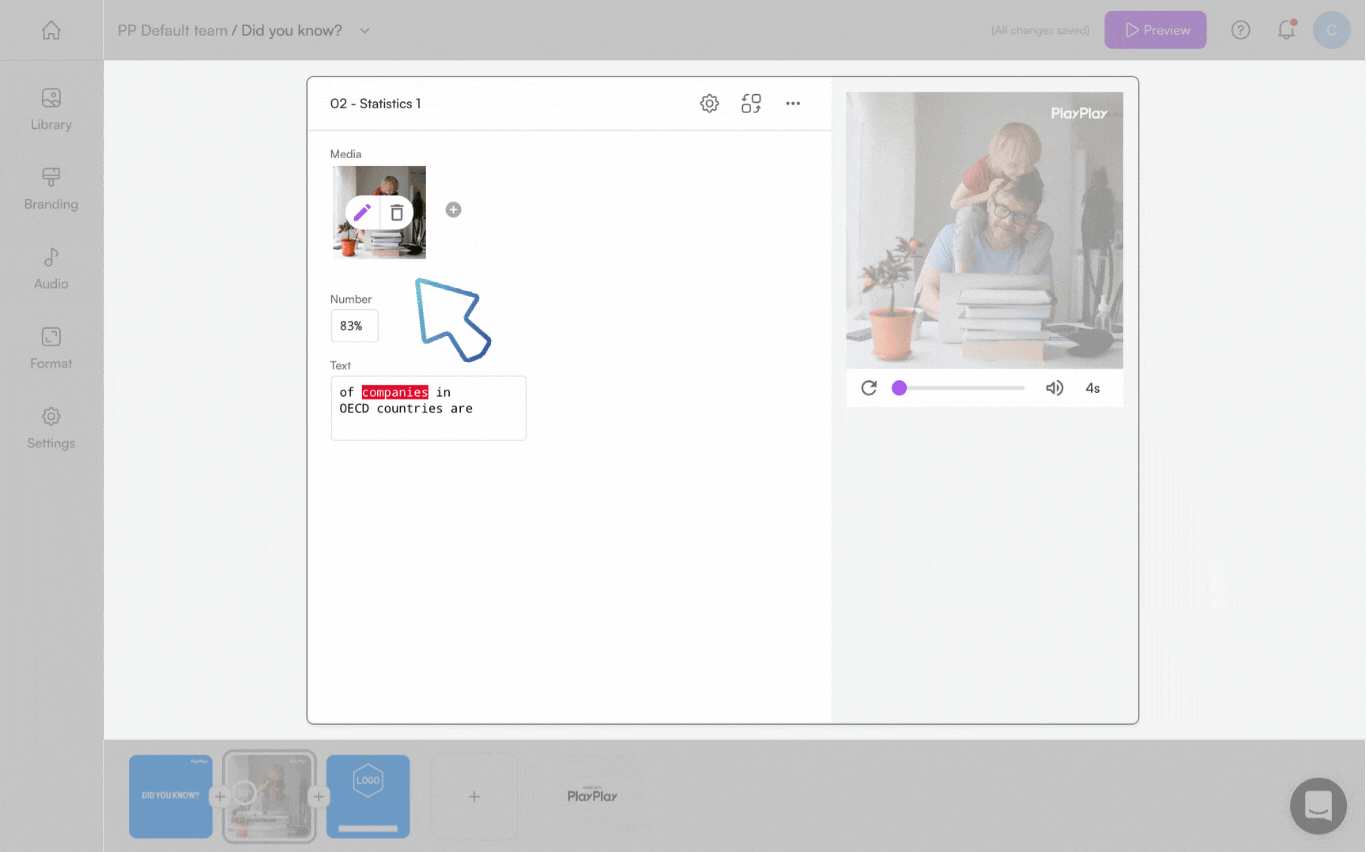Open the project title dropdown arrow
The image size is (1366, 852).
click(364, 30)
